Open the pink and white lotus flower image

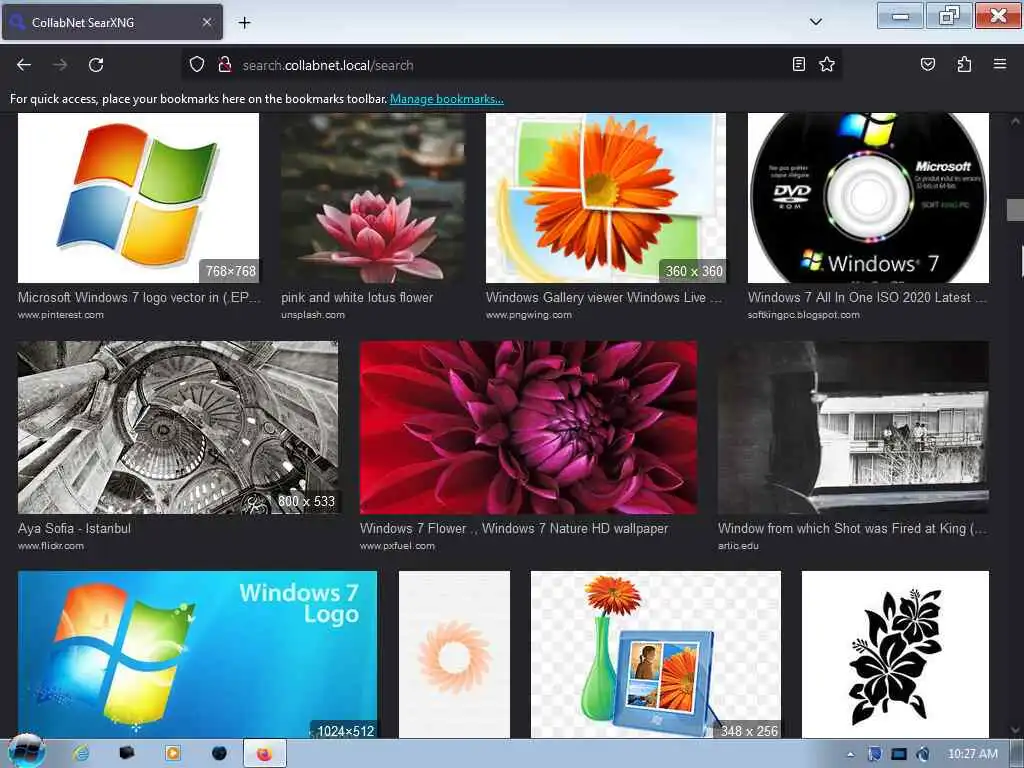point(373,198)
